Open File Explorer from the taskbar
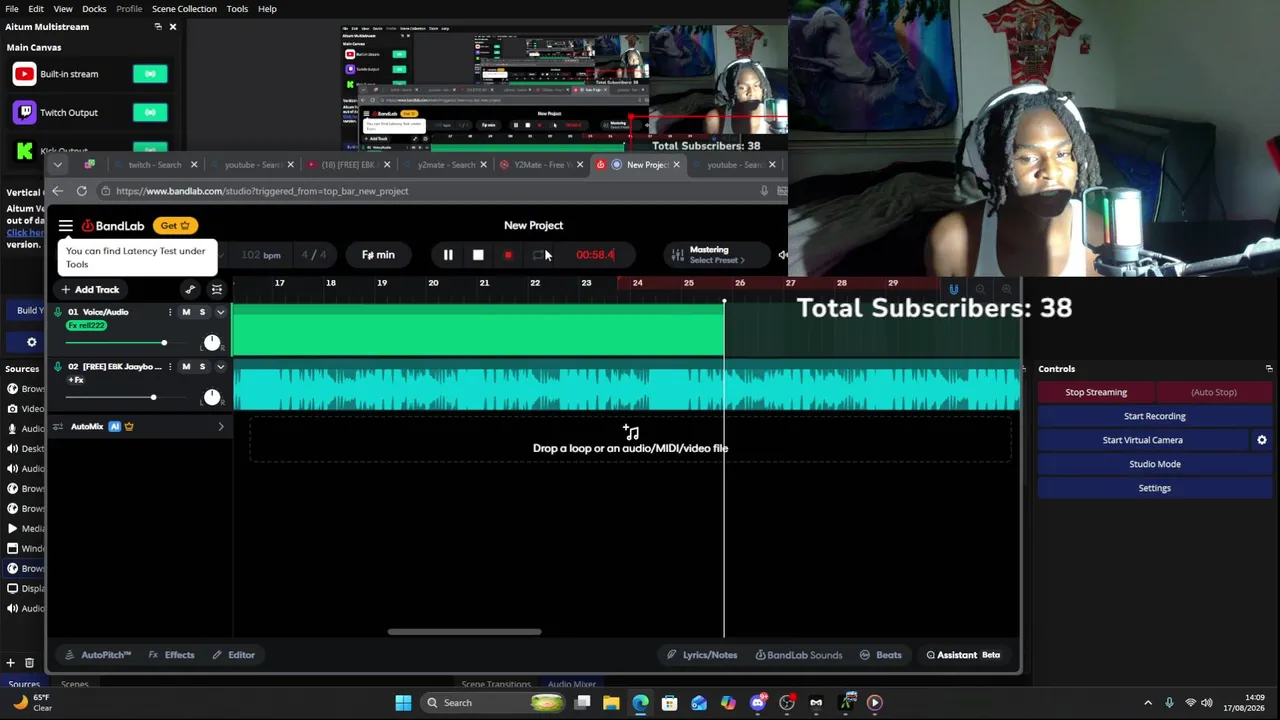The width and height of the screenshot is (1280, 720). (x=611, y=703)
